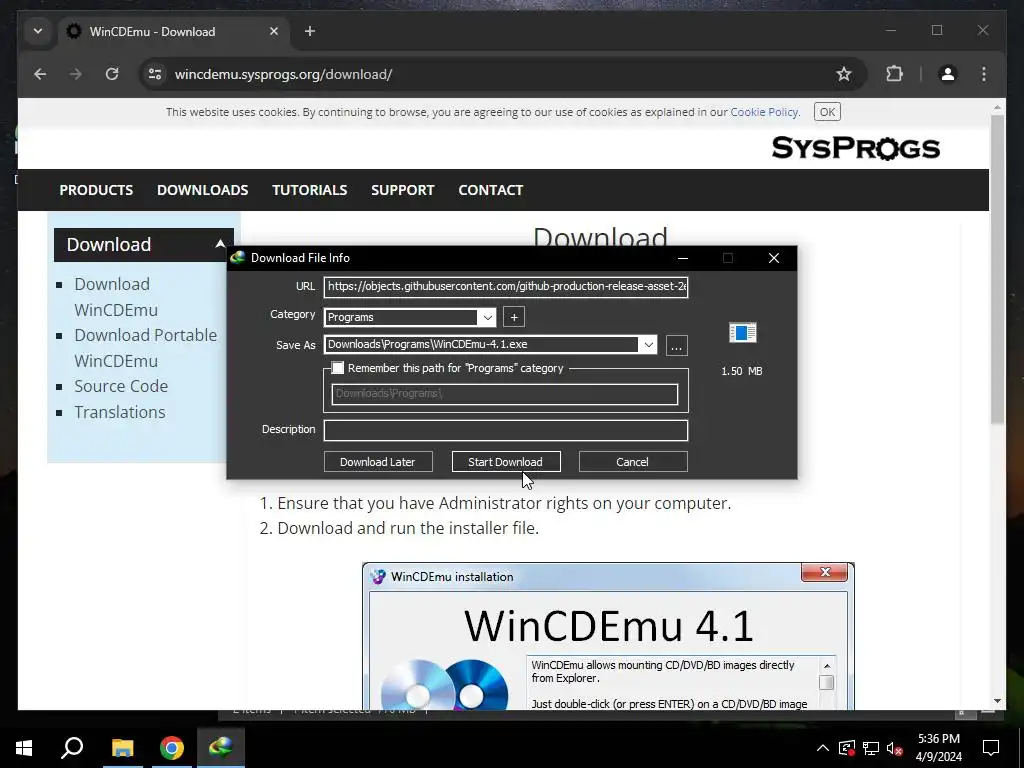This screenshot has width=1024, height=768.
Task: Click the web page vertical scrollbar
Action: tap(997, 268)
